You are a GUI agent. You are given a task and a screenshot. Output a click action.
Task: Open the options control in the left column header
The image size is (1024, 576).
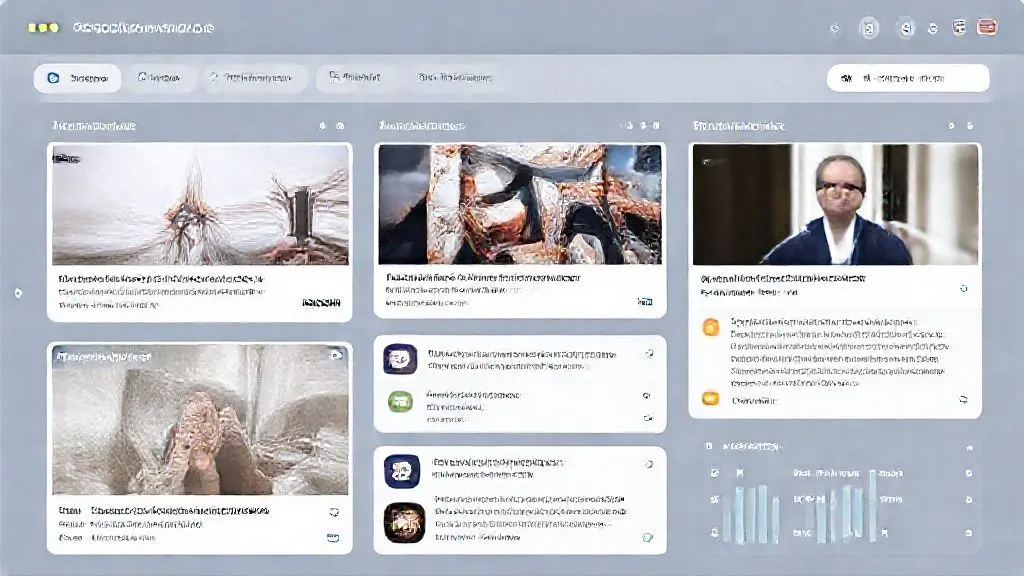[x=340, y=126]
